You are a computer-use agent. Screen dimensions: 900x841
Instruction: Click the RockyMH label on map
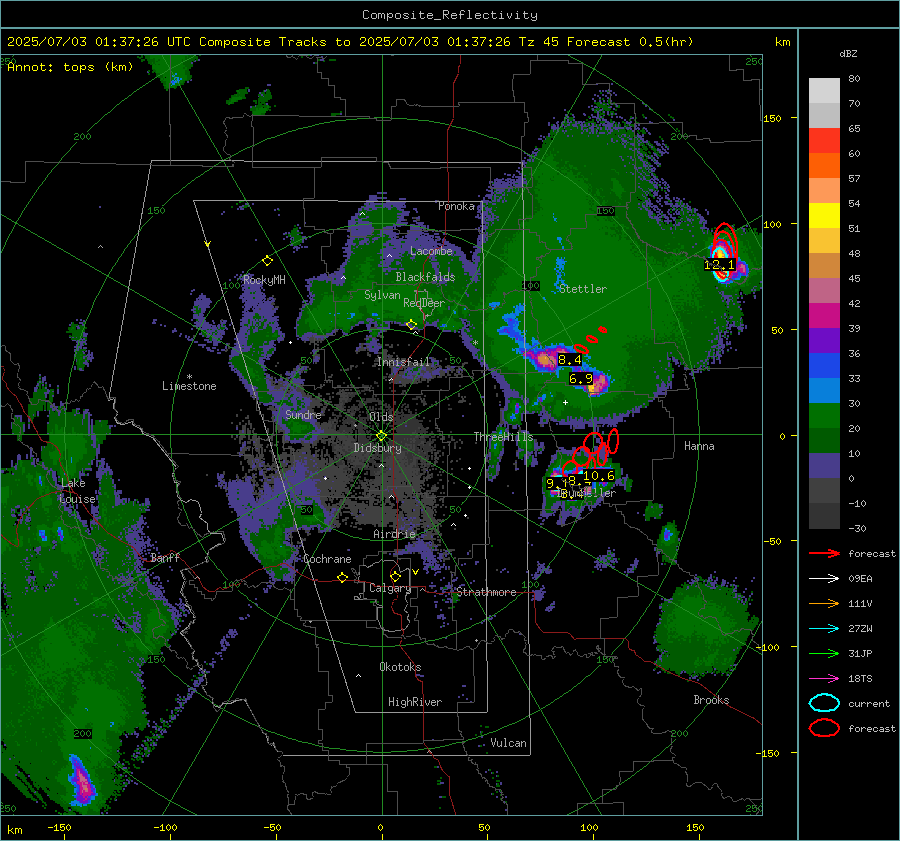[264, 280]
